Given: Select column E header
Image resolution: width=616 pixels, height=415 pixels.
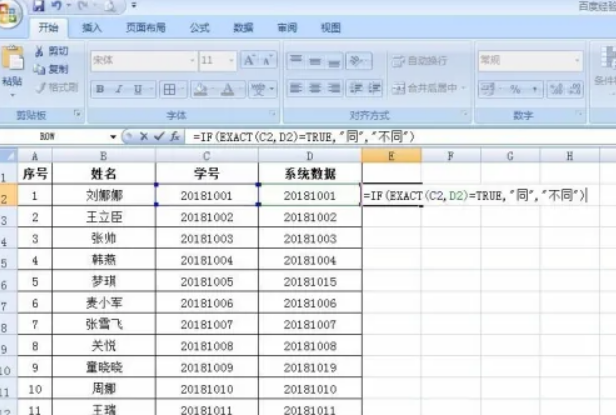Looking at the screenshot, I should (x=391, y=156).
